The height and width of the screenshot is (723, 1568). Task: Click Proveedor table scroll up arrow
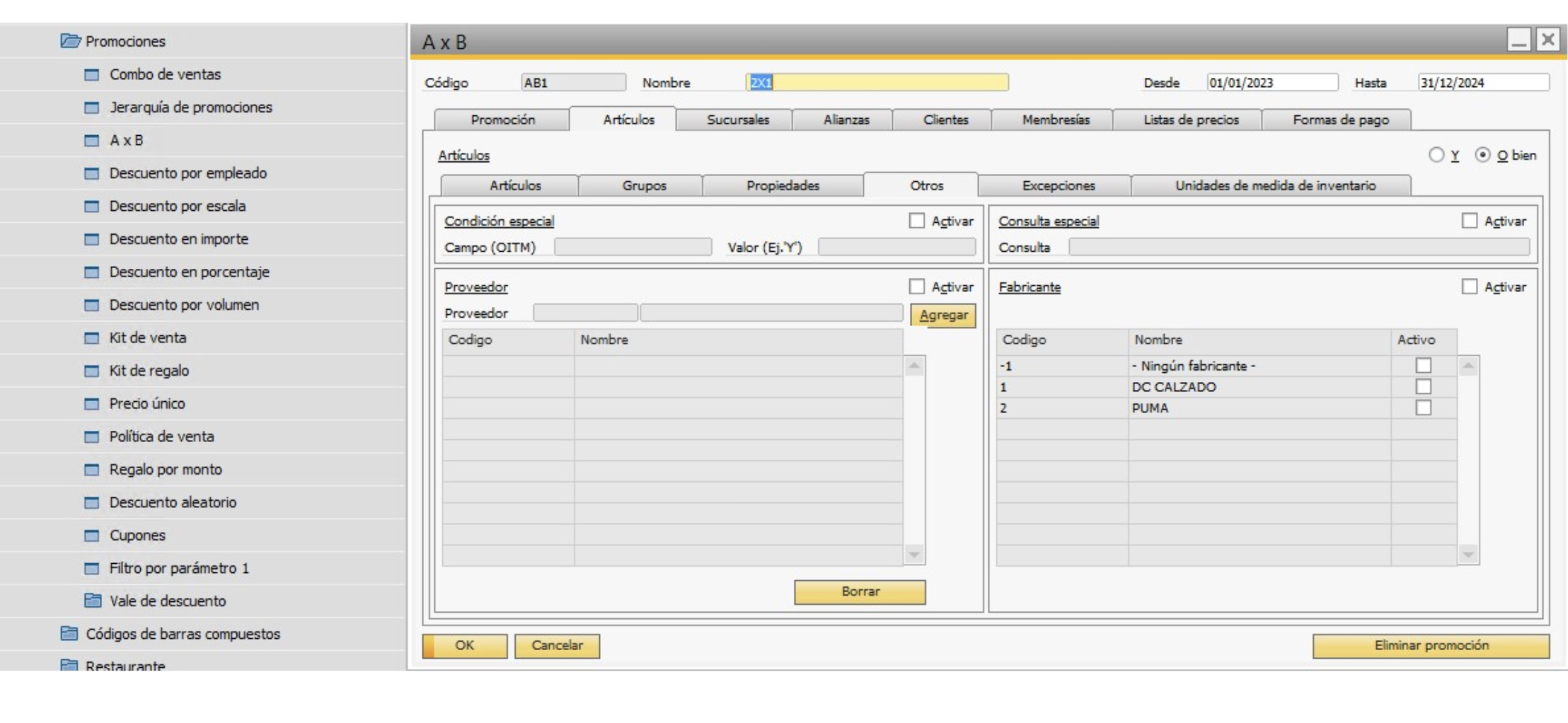[x=914, y=366]
